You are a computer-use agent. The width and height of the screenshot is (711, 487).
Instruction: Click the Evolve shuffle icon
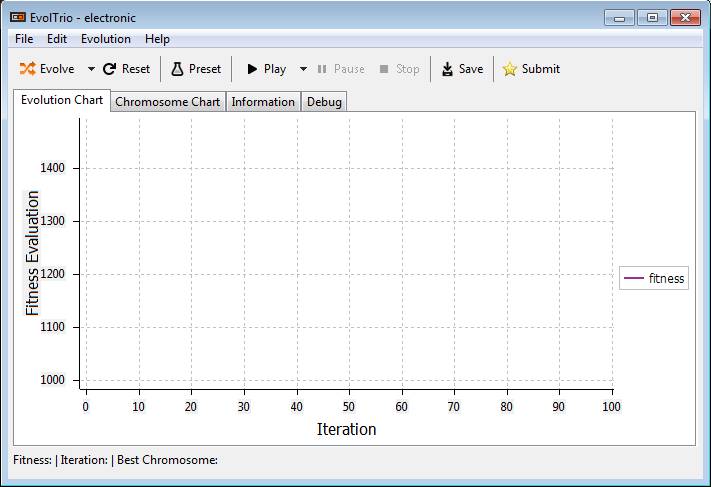[27, 69]
